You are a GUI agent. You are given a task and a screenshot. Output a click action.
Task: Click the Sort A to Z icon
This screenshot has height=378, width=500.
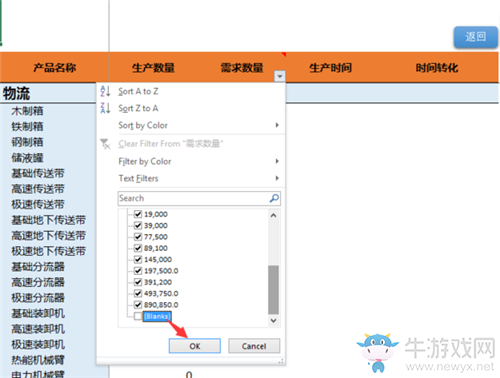(x=105, y=91)
